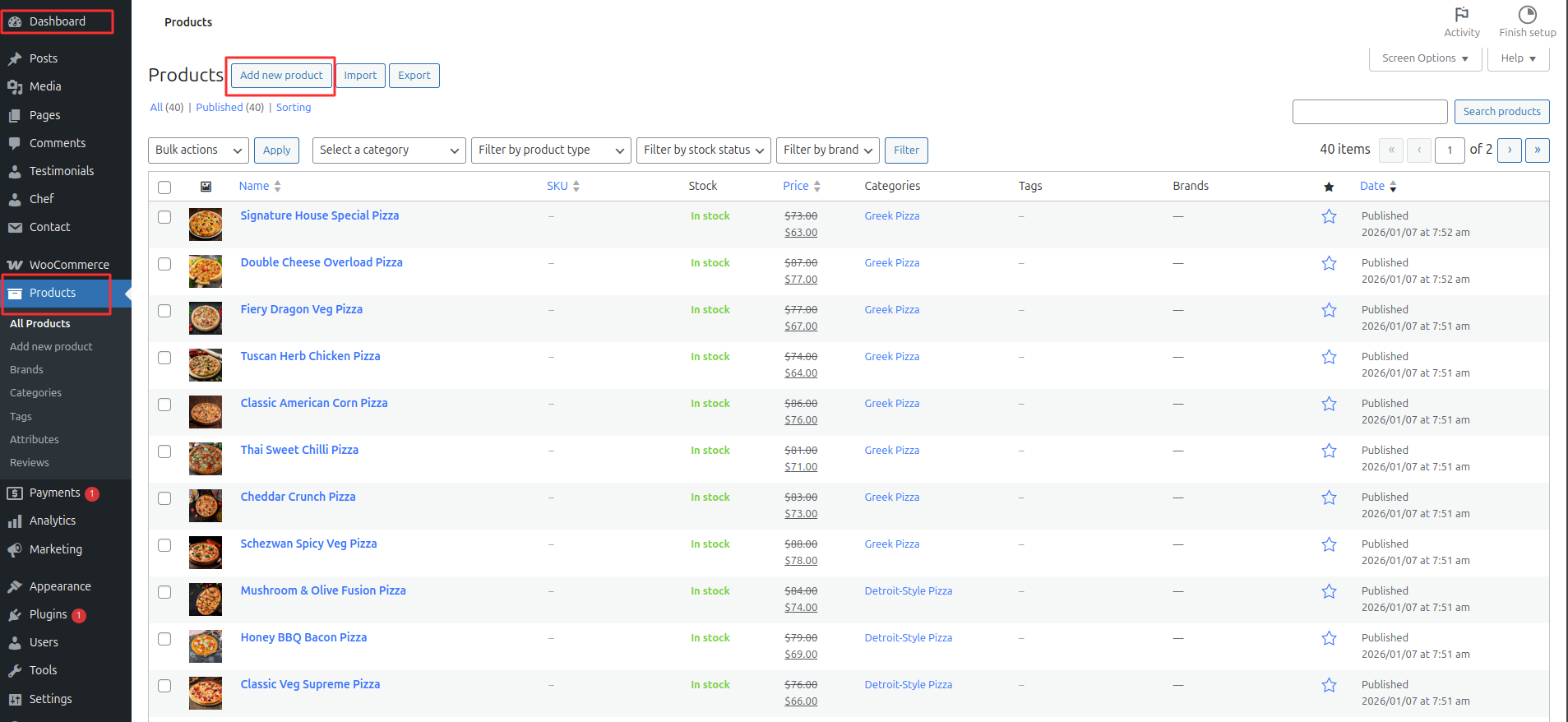Click the Activity flag icon
This screenshot has height=722, width=1568.
[x=1461, y=15]
